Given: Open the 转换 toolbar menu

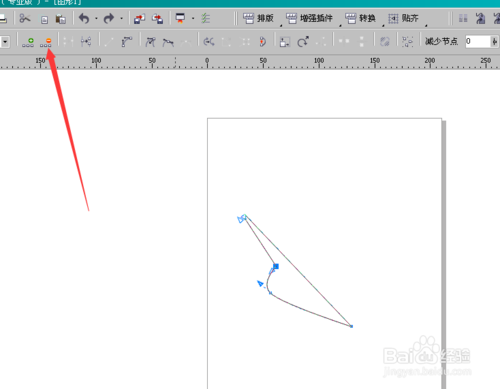Looking at the screenshot, I should click(x=360, y=18).
